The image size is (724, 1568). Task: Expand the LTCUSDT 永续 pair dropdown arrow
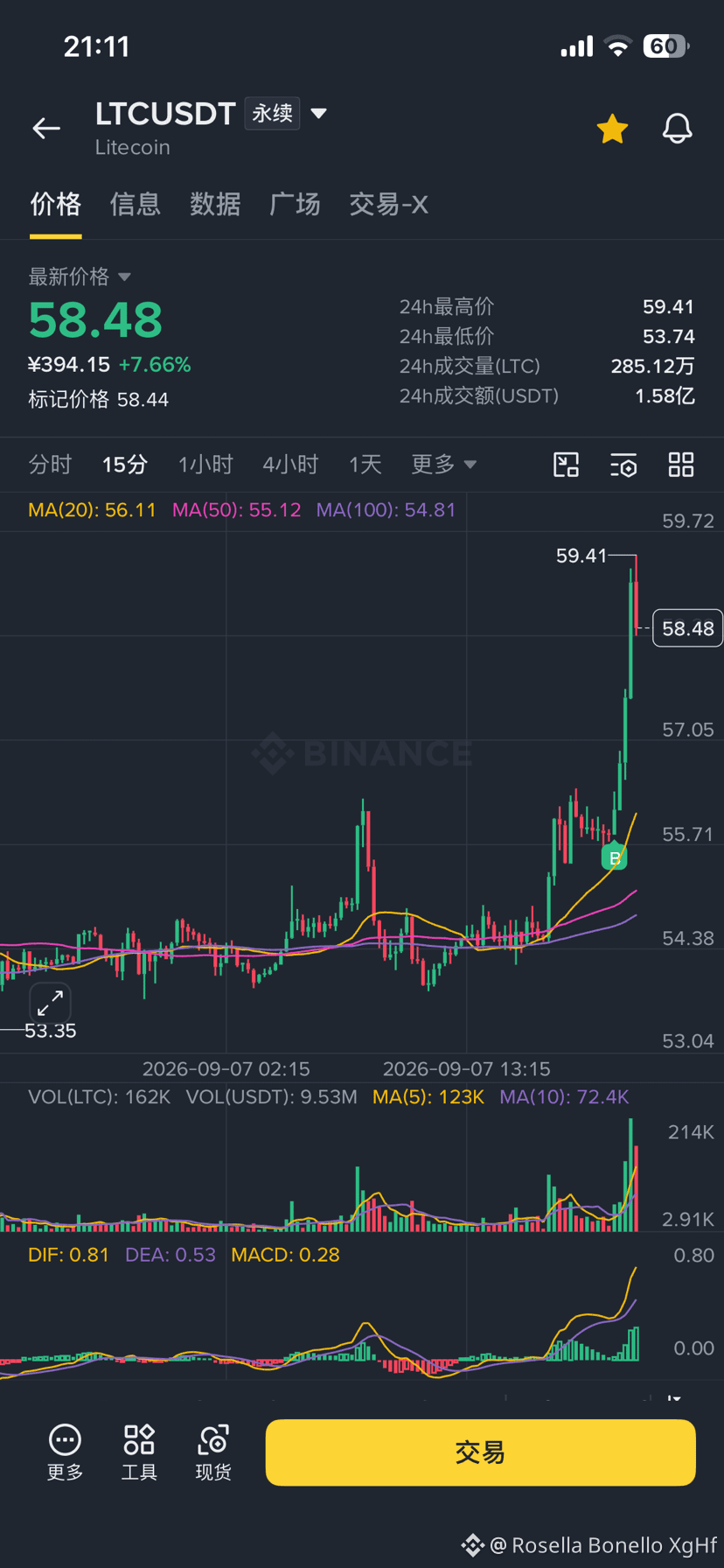(x=319, y=114)
